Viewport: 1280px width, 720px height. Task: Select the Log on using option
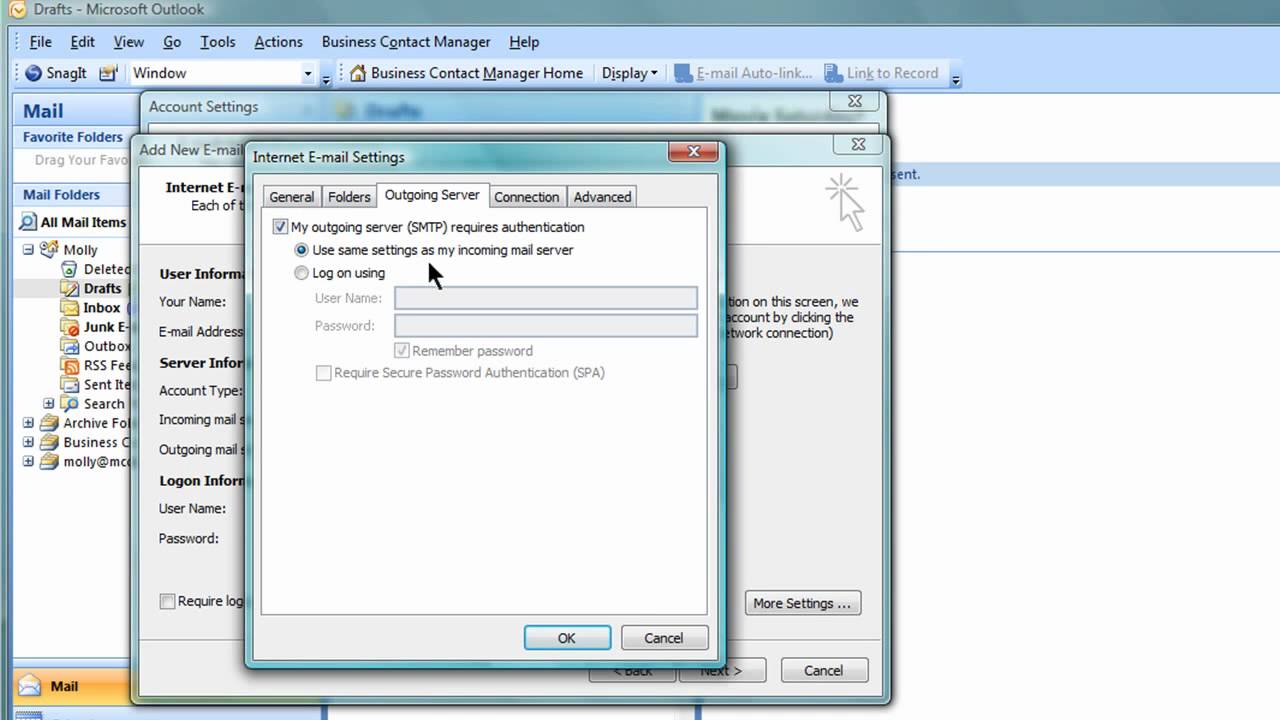pyautogui.click(x=302, y=273)
